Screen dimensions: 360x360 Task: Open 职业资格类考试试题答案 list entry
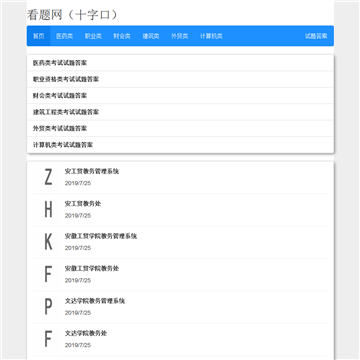180,79
